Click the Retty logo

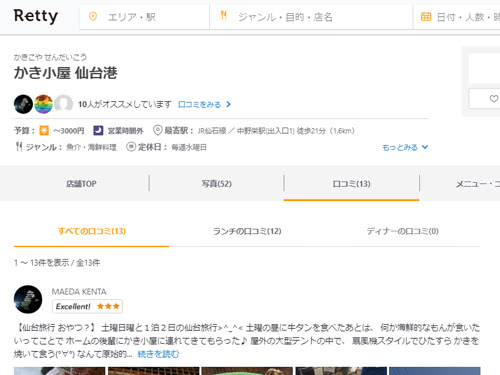(x=36, y=16)
